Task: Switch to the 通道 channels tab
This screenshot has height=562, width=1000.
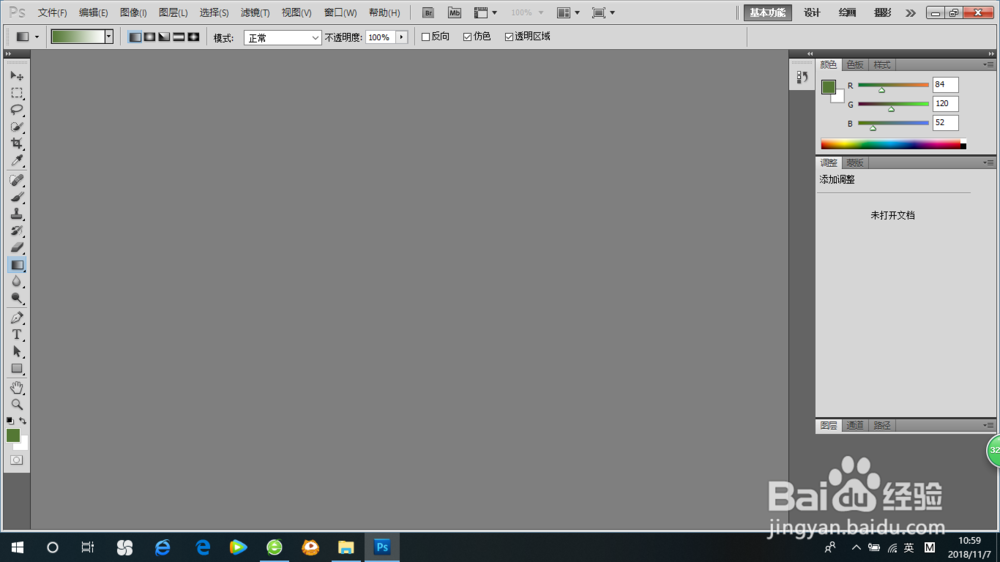Action: pos(855,425)
